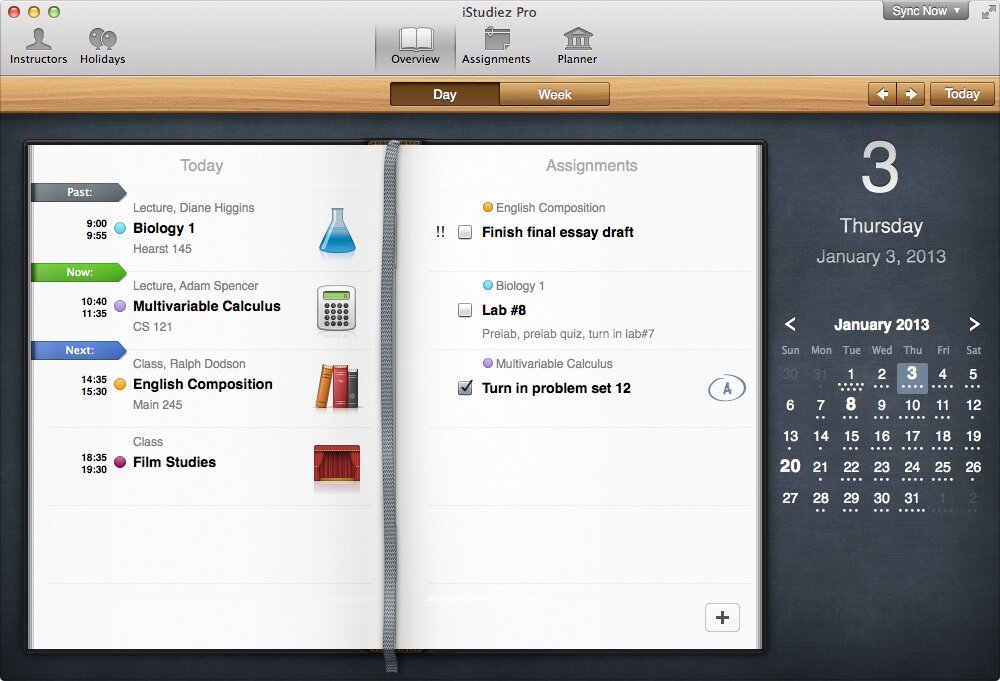Click the double exclamation priority mark
Viewport: 1000px width, 681px height.
[440, 232]
